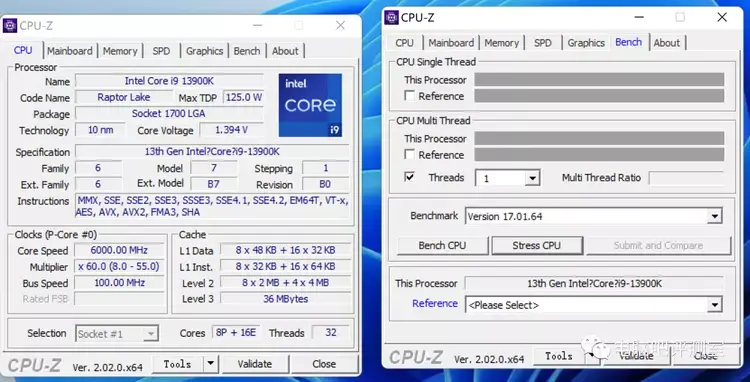
Task: Click the Code Name value Raptor Lake
Action: (124, 97)
